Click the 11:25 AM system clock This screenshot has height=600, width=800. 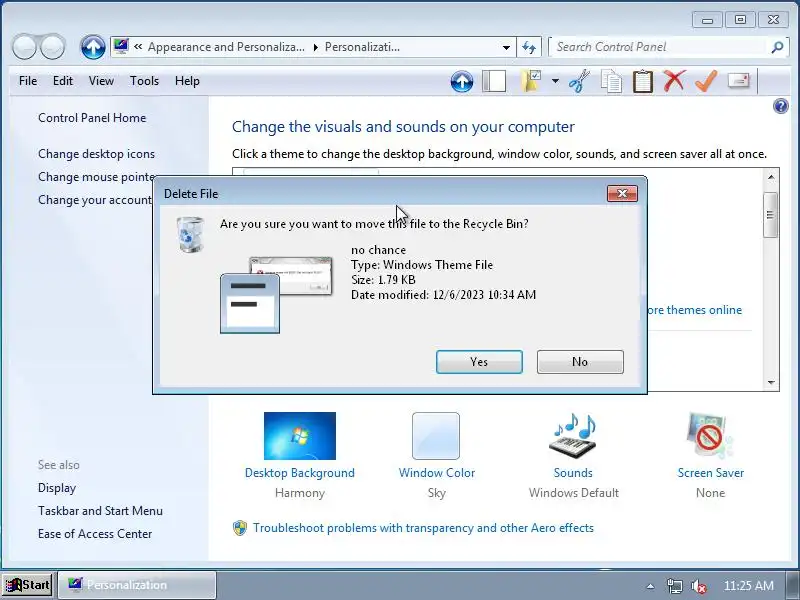click(x=748, y=586)
